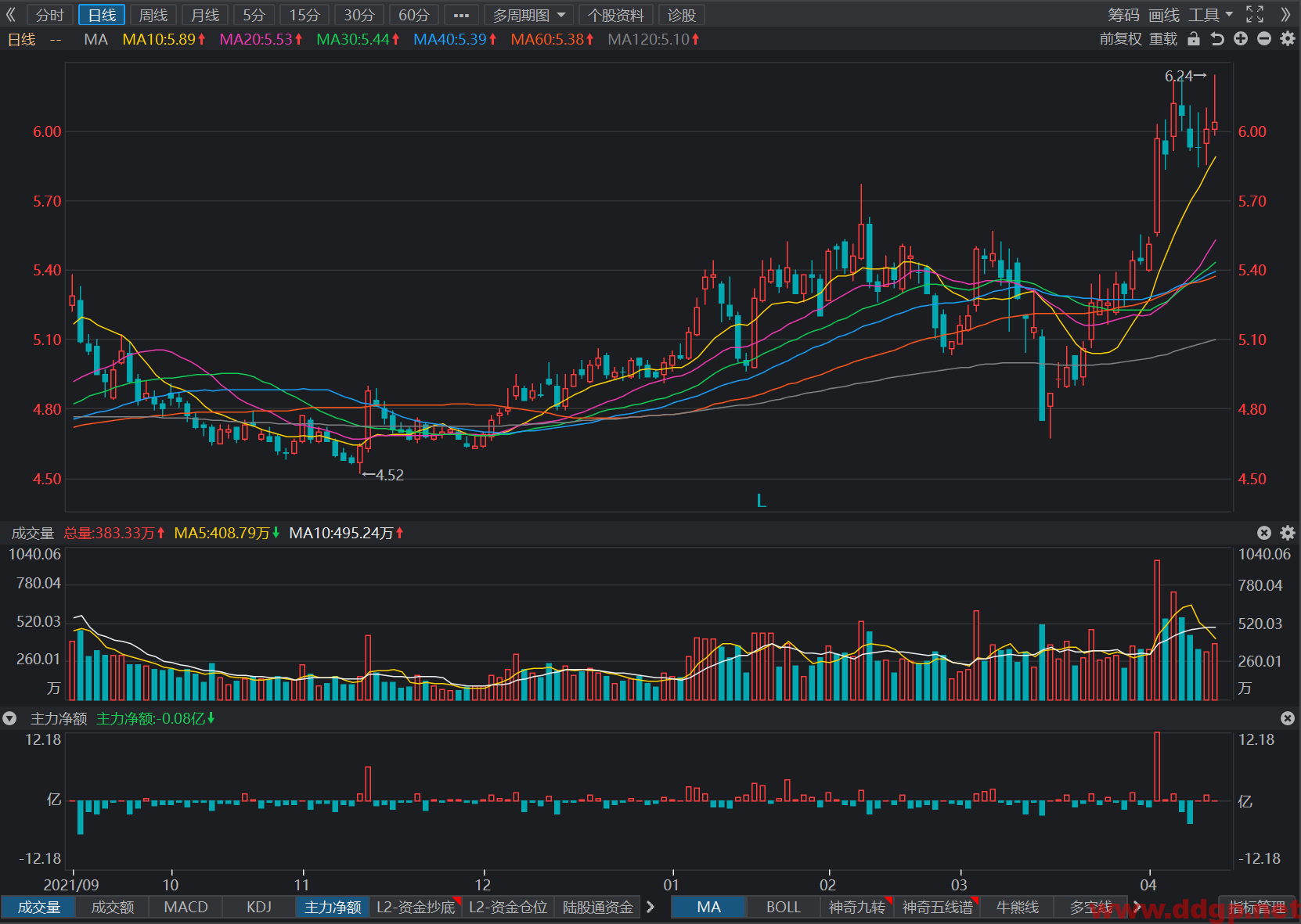Click the 6.24 high price label

[1185, 76]
